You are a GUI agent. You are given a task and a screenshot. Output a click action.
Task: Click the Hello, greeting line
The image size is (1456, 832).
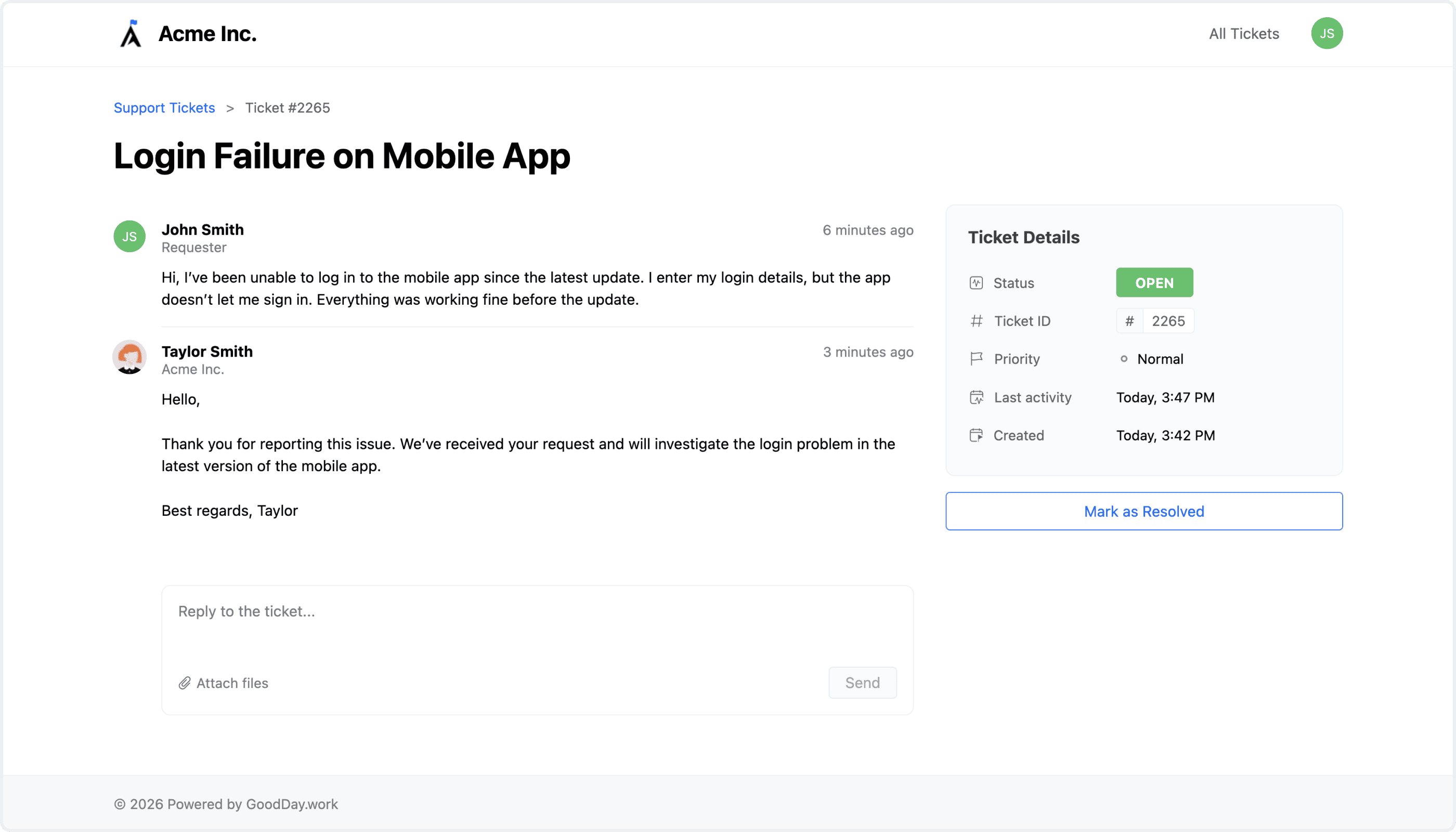pyautogui.click(x=180, y=399)
